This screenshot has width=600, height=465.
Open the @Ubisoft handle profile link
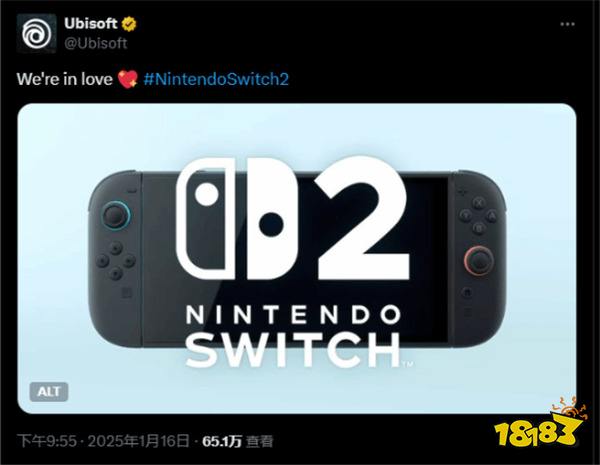pos(95,43)
